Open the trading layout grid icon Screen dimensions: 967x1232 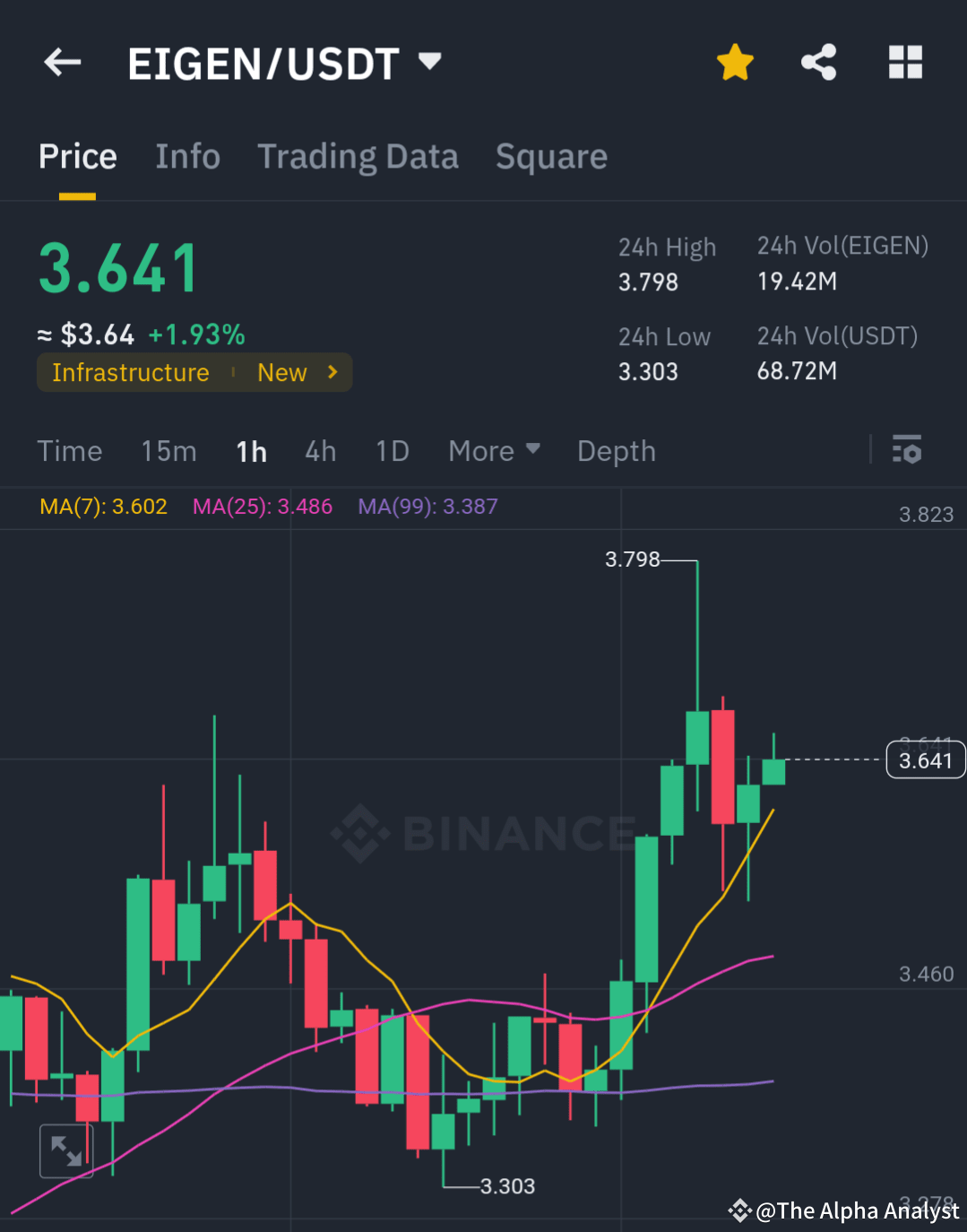[905, 62]
